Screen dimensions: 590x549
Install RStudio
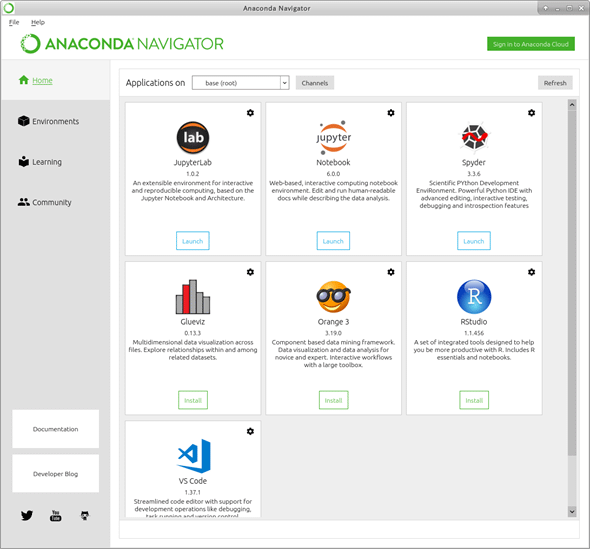coord(474,400)
